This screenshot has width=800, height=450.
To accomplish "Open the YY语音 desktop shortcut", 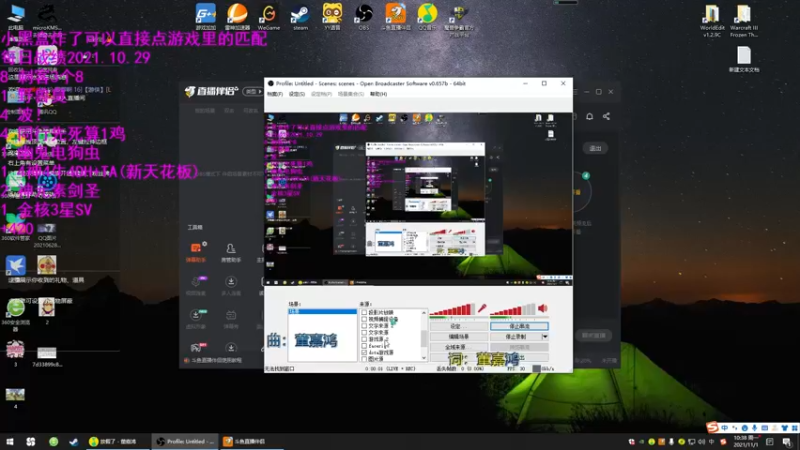I will 332,17.
